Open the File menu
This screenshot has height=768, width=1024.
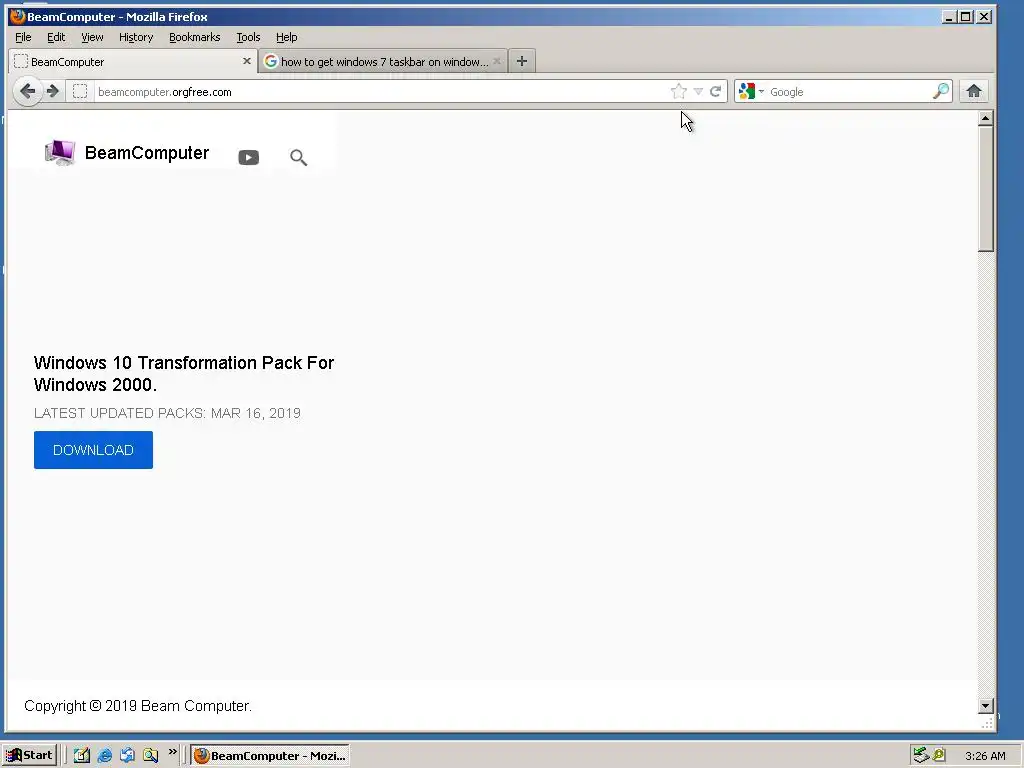(x=23, y=37)
